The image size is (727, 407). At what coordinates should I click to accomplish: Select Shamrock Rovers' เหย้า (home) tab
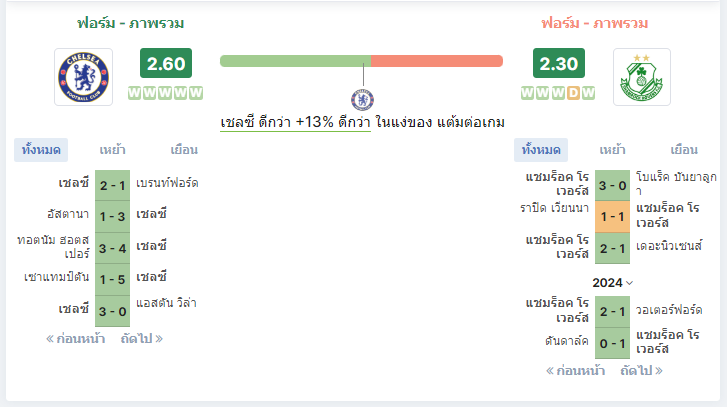click(x=612, y=150)
